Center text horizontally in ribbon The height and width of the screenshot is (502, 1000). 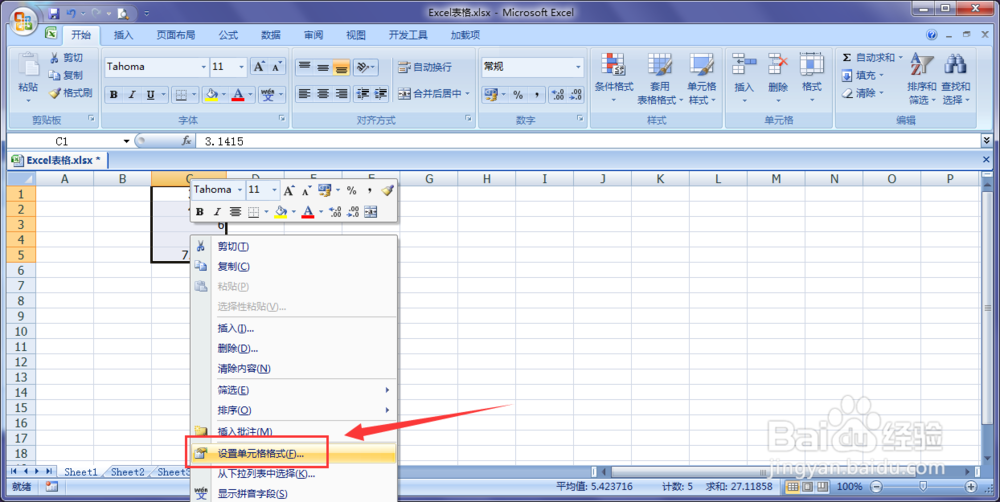[323, 94]
